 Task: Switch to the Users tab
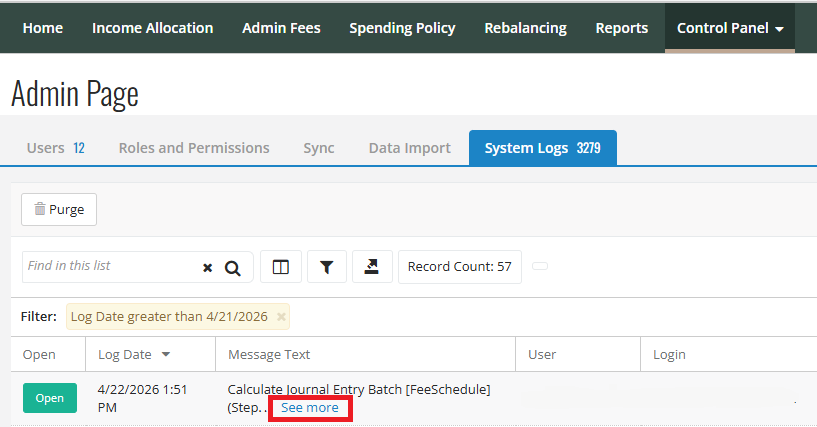(x=56, y=148)
